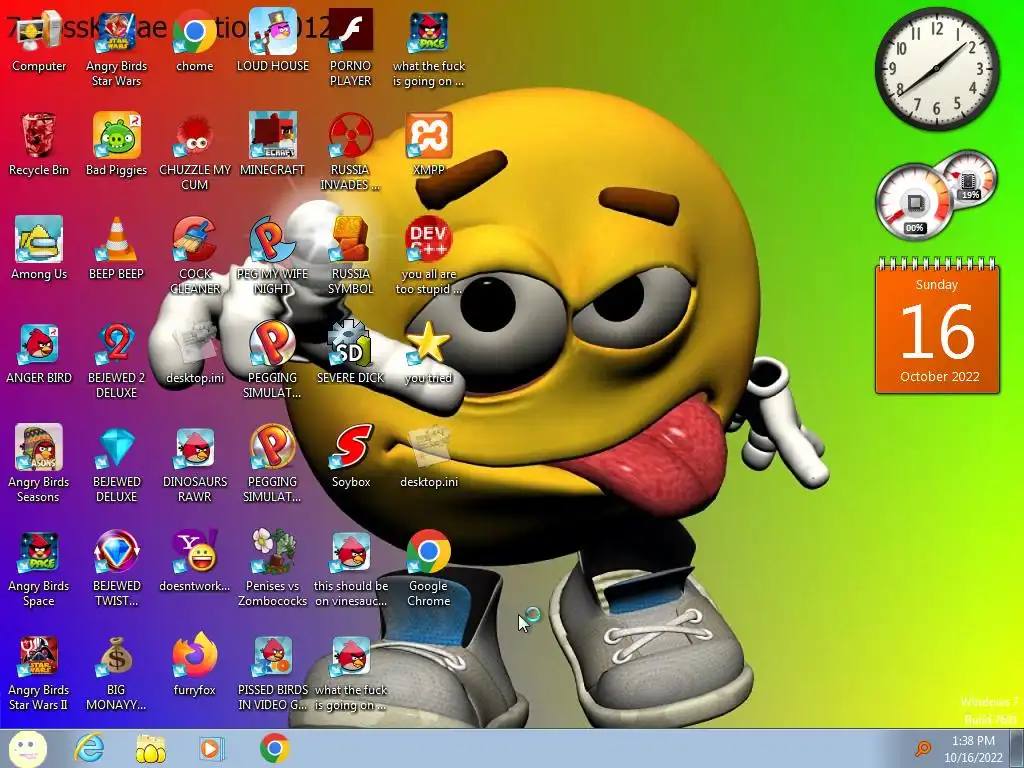Select the CCleaner brush icon
Screen dimensions: 1024x768
[x=195, y=256]
